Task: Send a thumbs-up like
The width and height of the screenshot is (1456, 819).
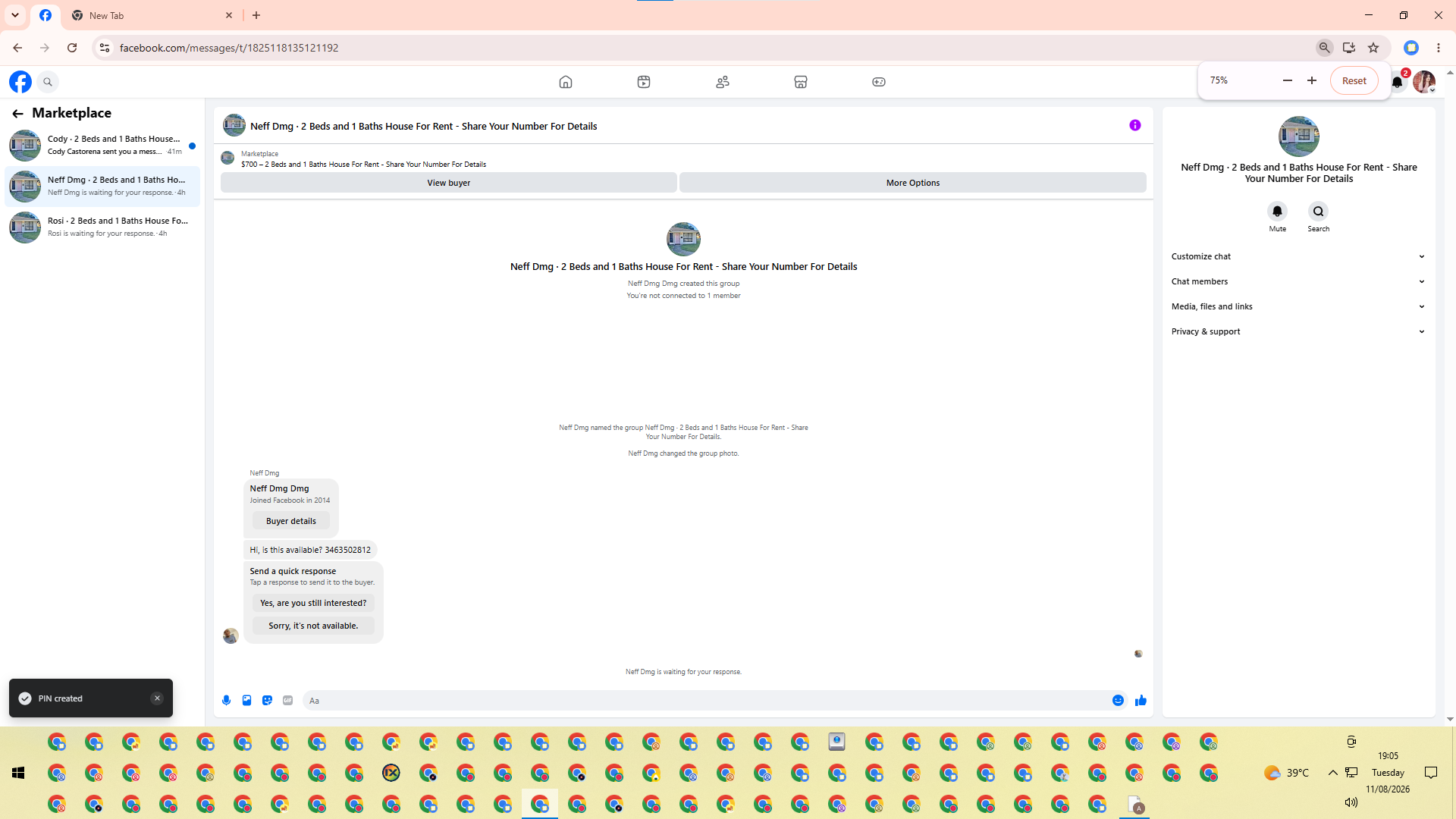Action: pyautogui.click(x=1141, y=701)
